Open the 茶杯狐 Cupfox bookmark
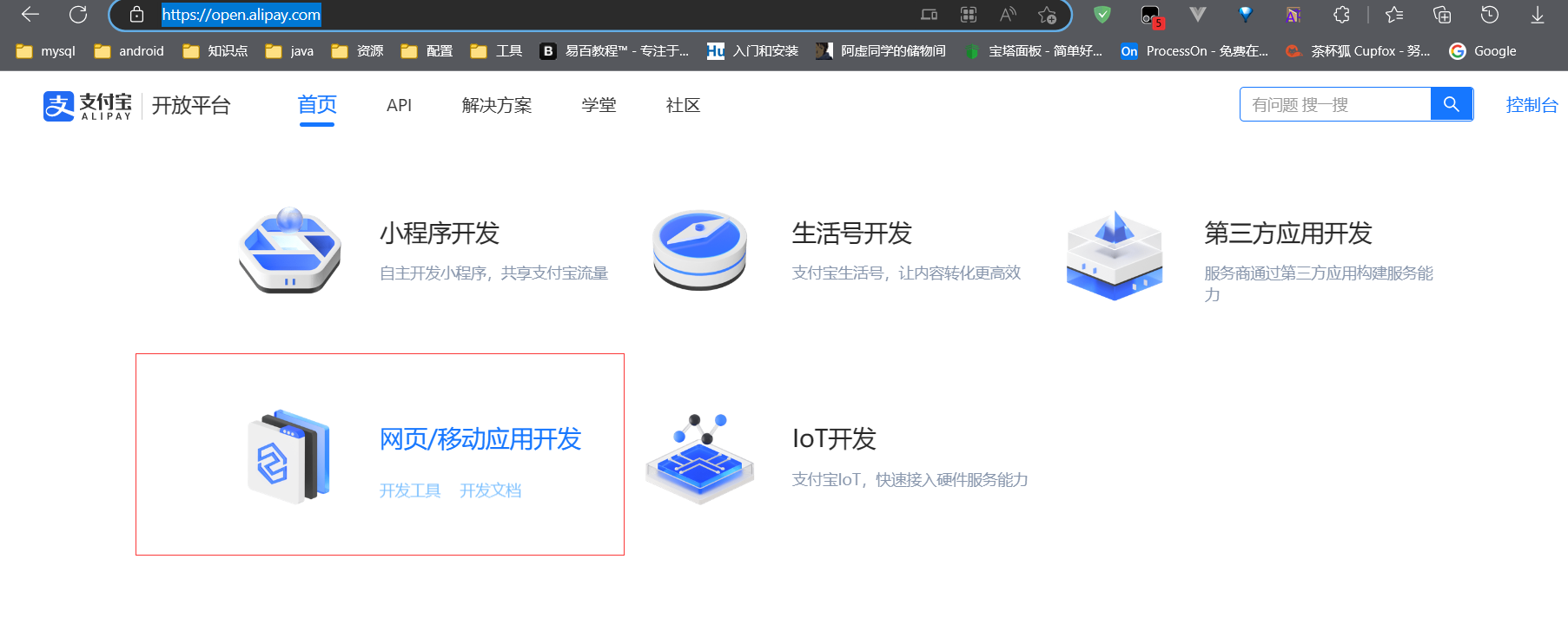Viewport: 1568px width, 625px height. point(1359,51)
